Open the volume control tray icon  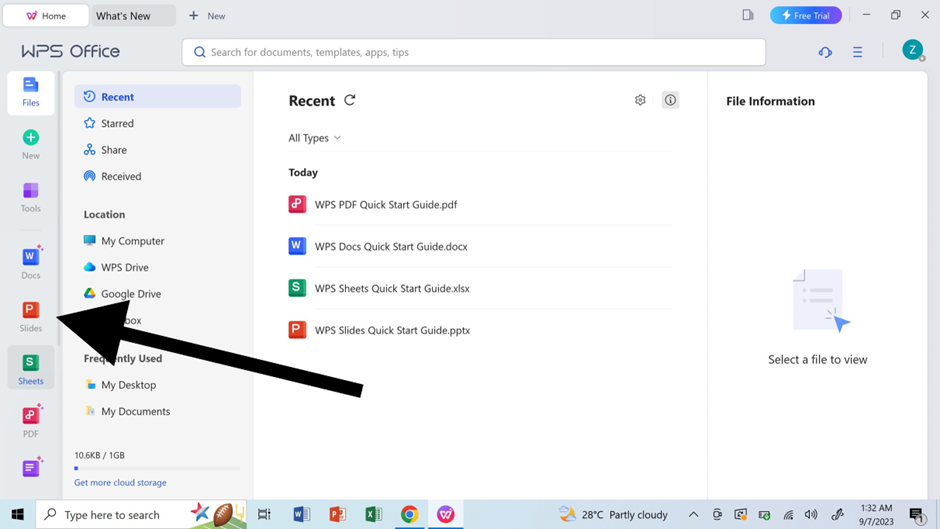coord(811,515)
